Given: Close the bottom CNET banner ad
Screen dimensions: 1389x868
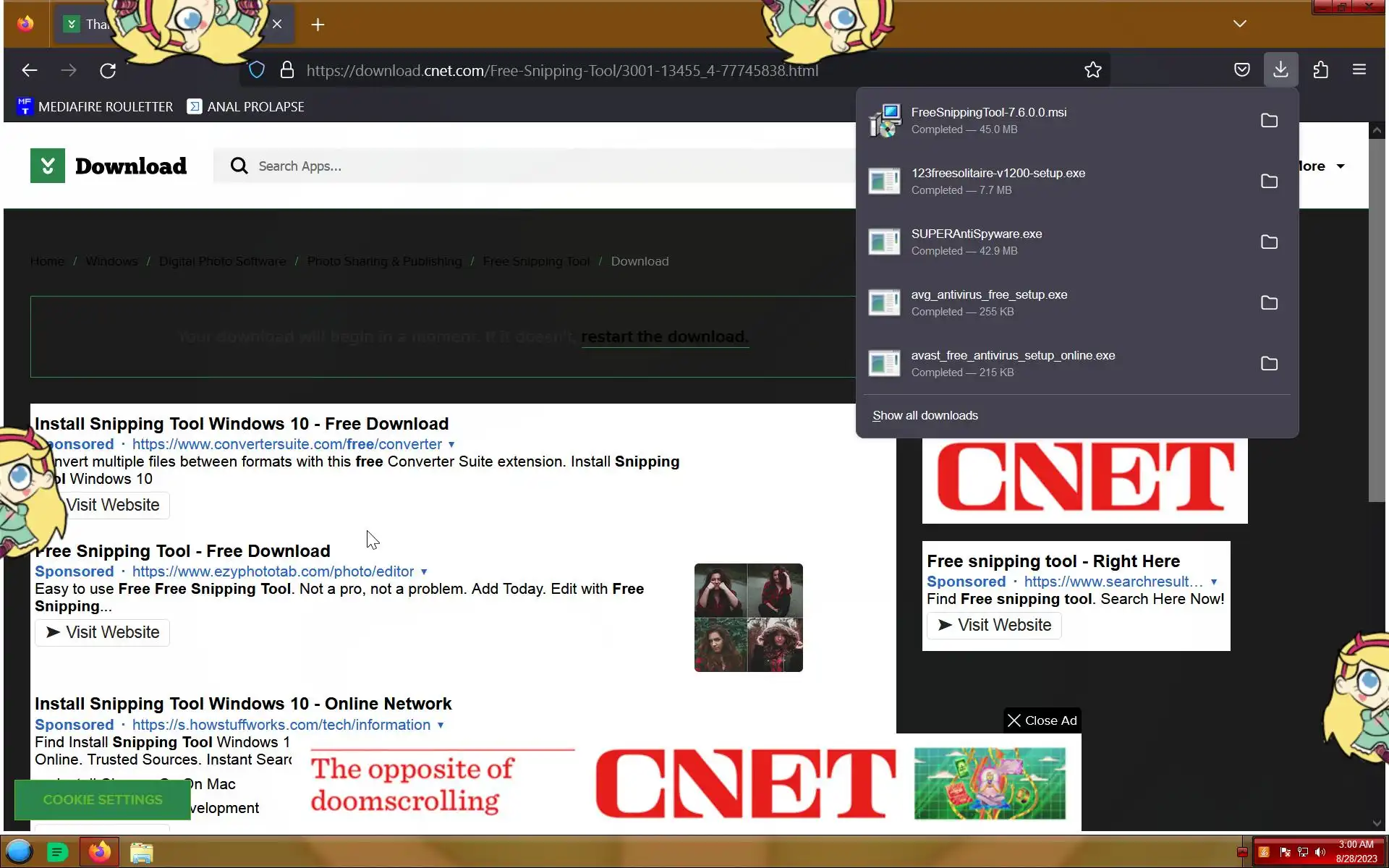Looking at the screenshot, I should [x=1042, y=720].
